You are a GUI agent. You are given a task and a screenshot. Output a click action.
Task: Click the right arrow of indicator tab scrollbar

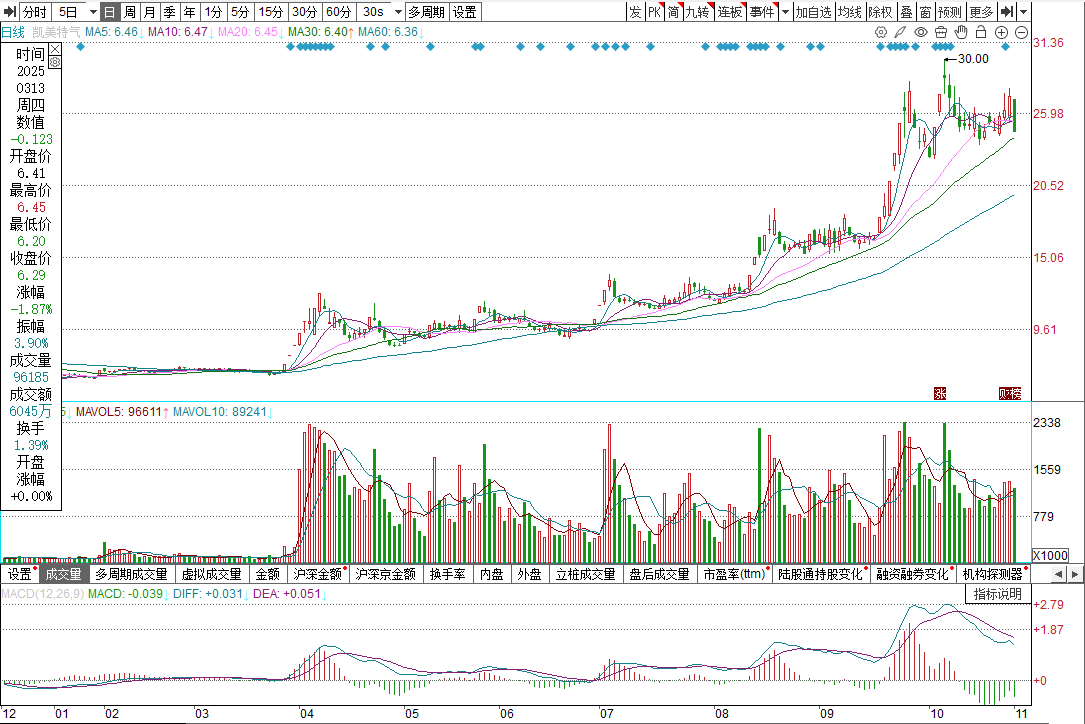click(x=1076, y=574)
